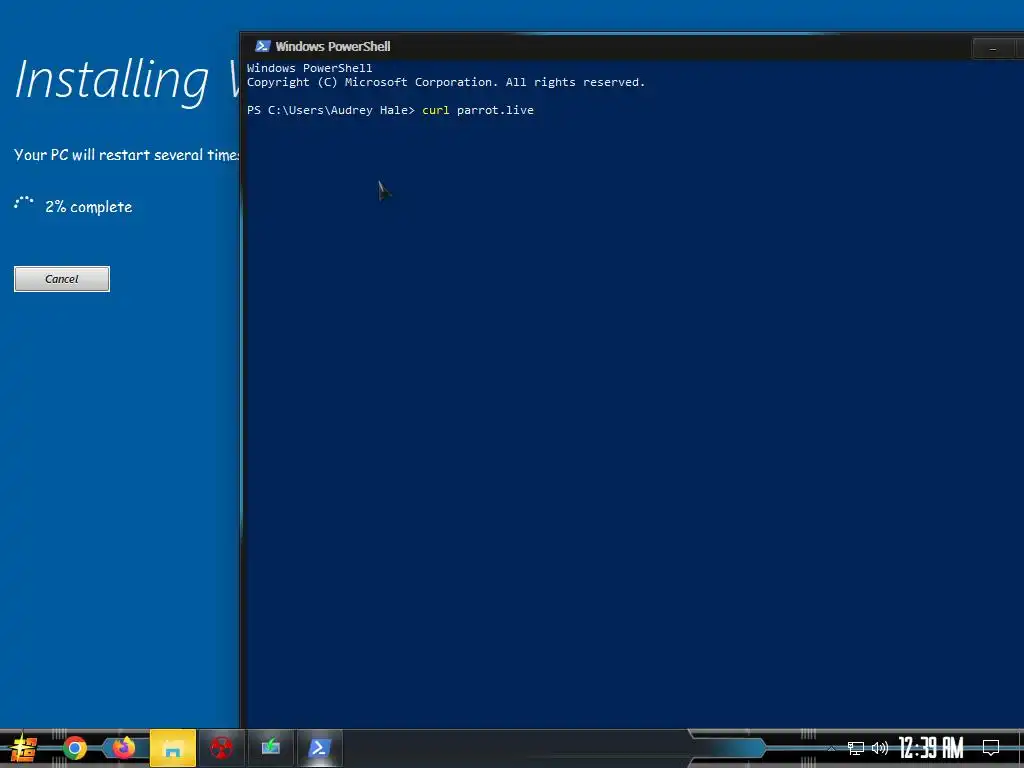
Task: Open the 12:39 AM clock flyout
Action: (x=931, y=748)
